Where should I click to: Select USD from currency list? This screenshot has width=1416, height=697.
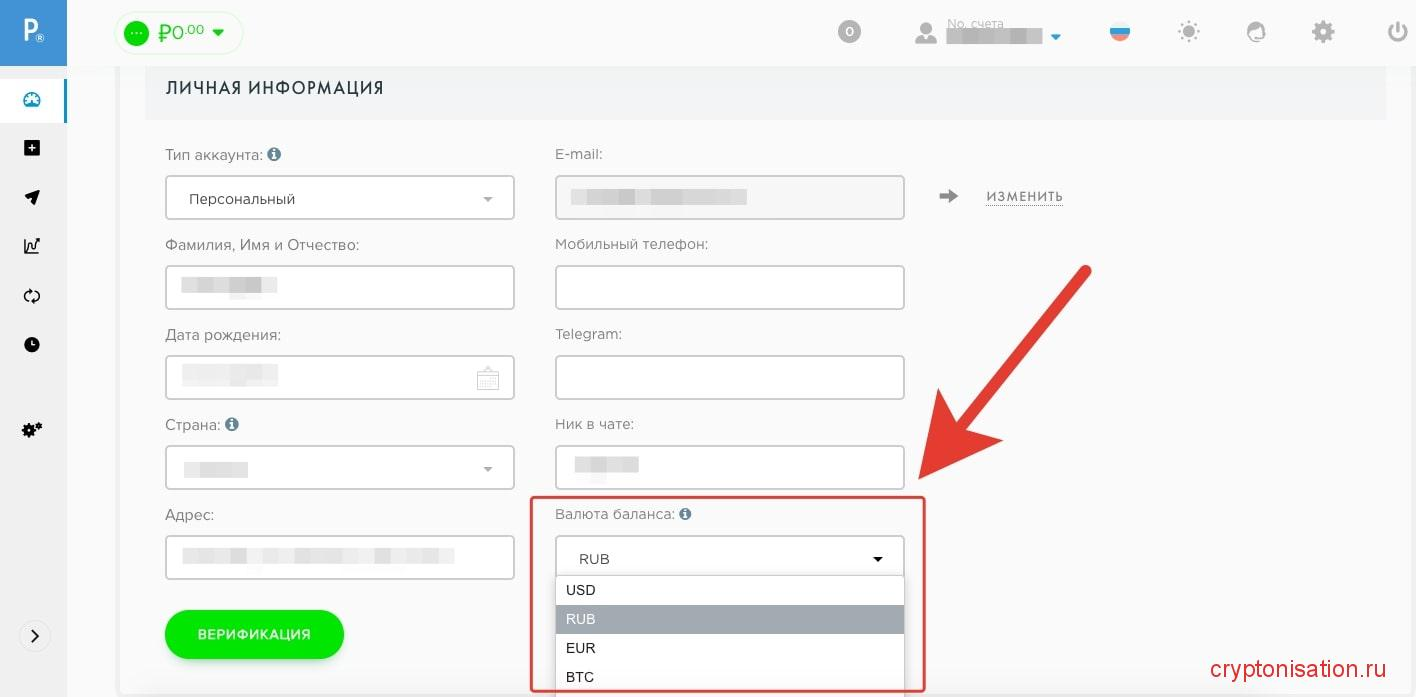point(729,590)
